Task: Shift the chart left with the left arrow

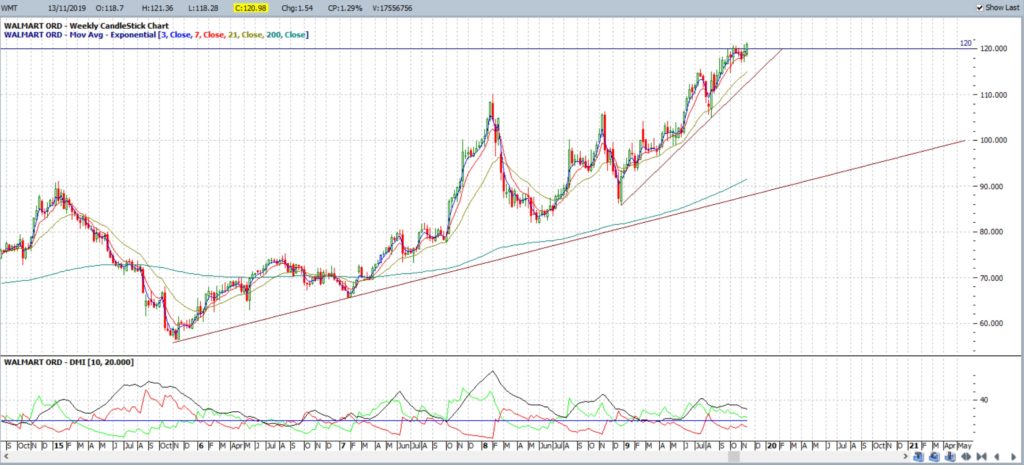Action: (x=997, y=457)
